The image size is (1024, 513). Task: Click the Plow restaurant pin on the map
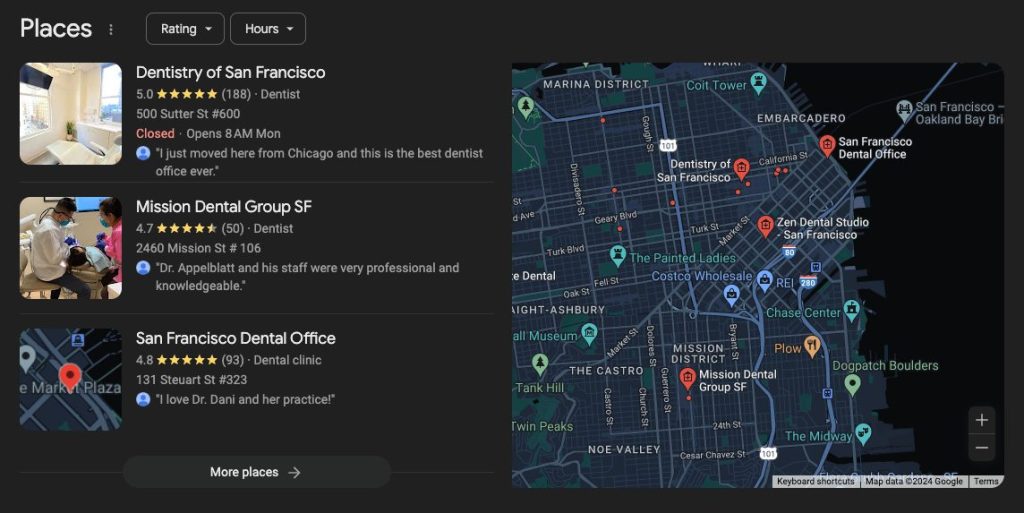[811, 347]
